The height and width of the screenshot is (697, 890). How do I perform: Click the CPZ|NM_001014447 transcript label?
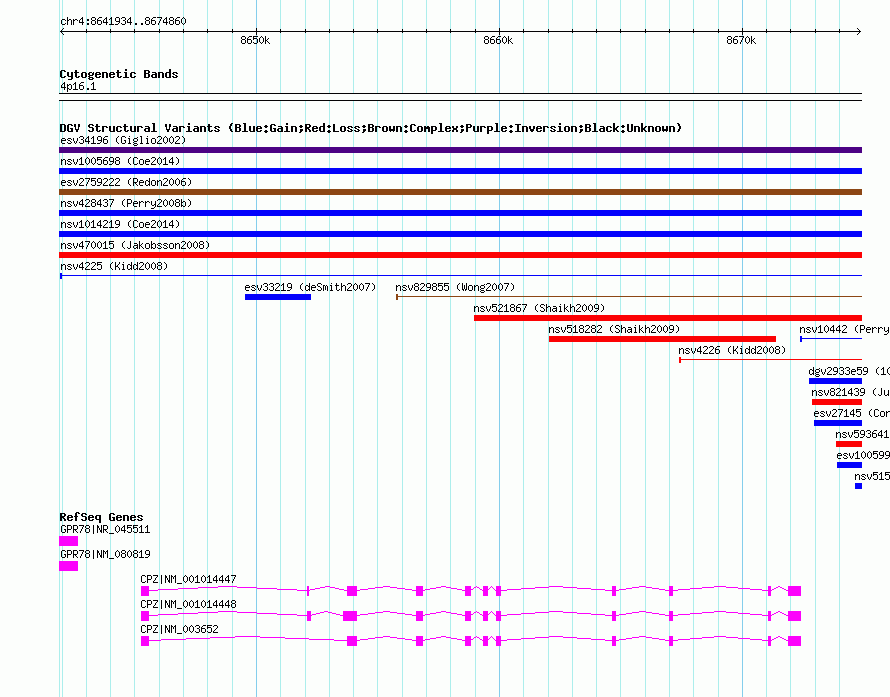click(x=188, y=580)
